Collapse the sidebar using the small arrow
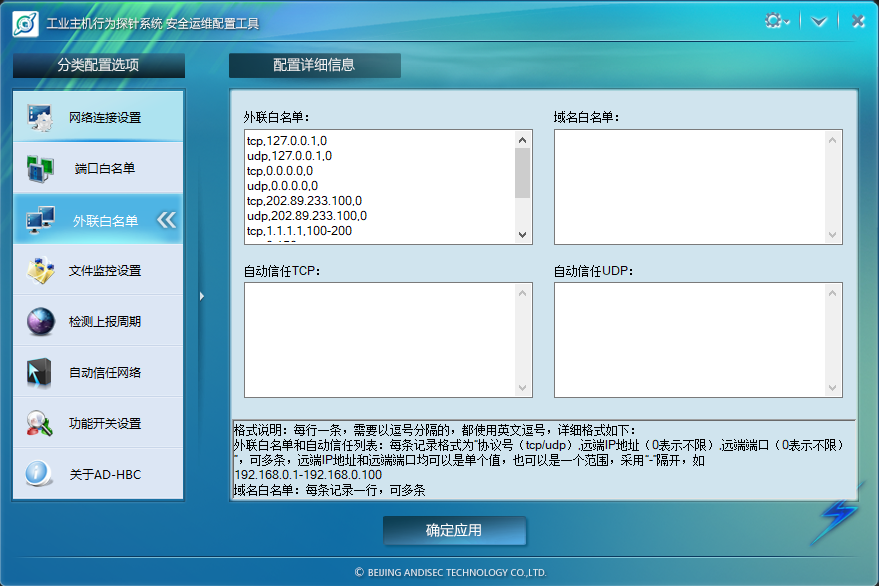This screenshot has width=879, height=586. click(x=201, y=296)
